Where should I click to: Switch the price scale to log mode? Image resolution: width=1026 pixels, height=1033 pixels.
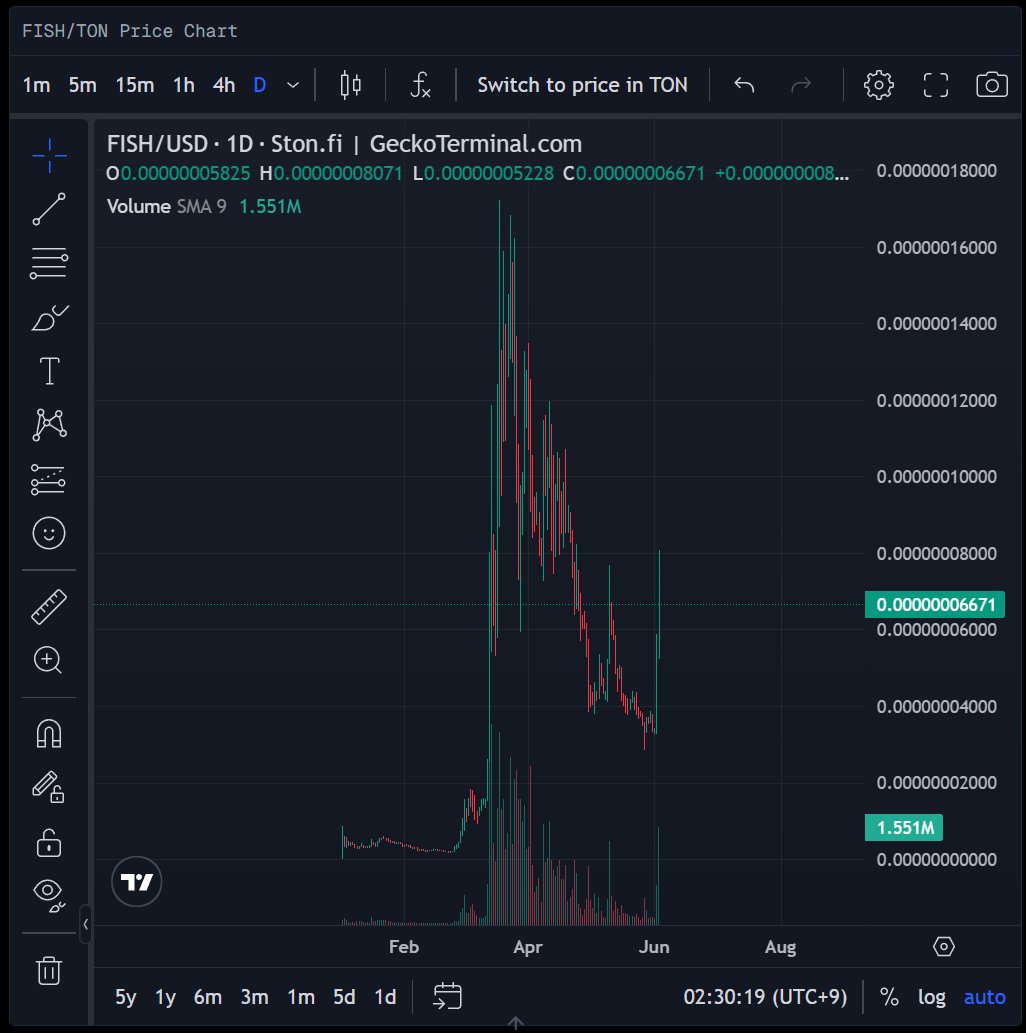[931, 997]
